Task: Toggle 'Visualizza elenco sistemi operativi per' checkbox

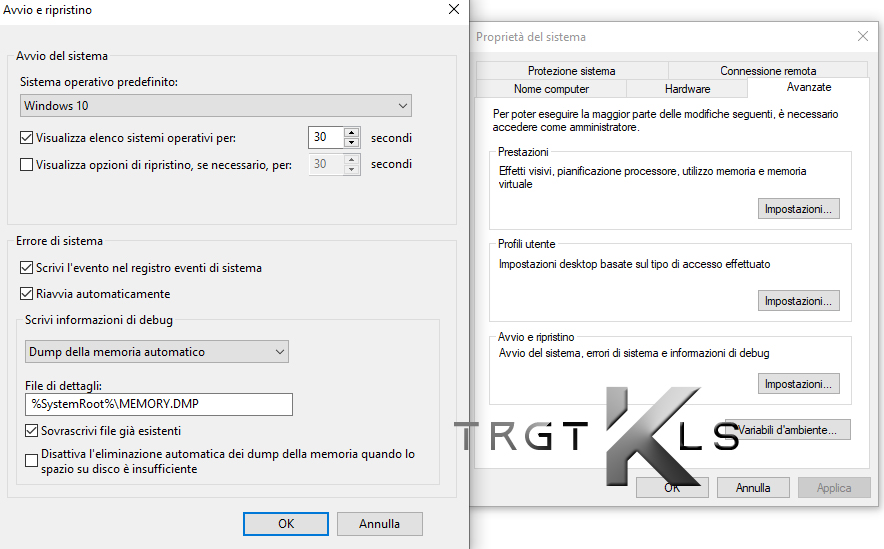Action: coord(27,138)
